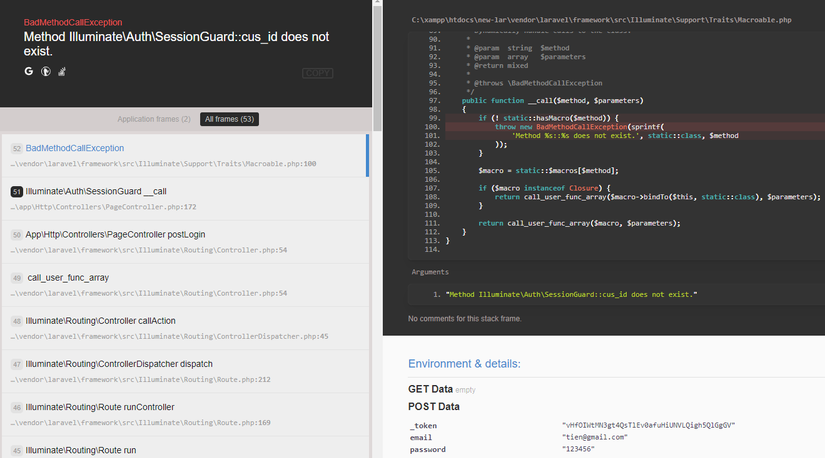
Task: Click code line 107 'if ($macro instanceof Closure)'
Action: coord(544,188)
